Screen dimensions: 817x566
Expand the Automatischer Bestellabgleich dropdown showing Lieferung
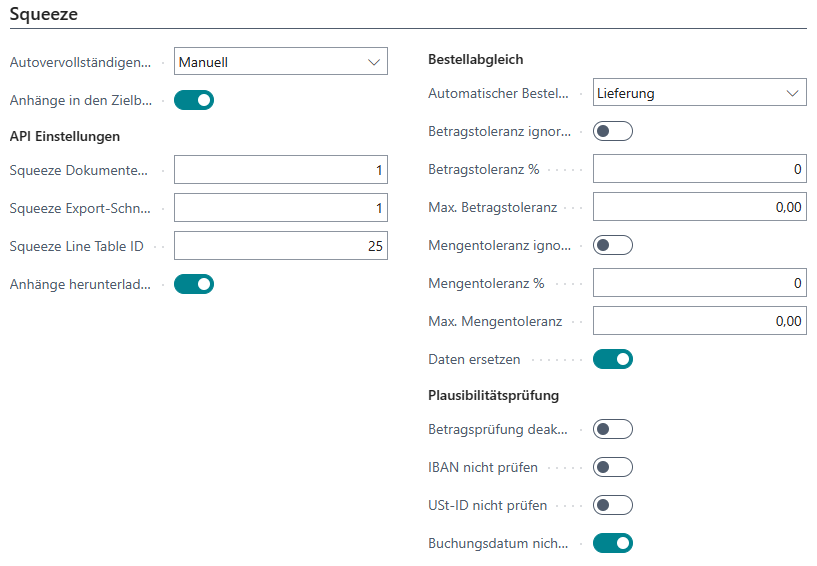click(699, 93)
